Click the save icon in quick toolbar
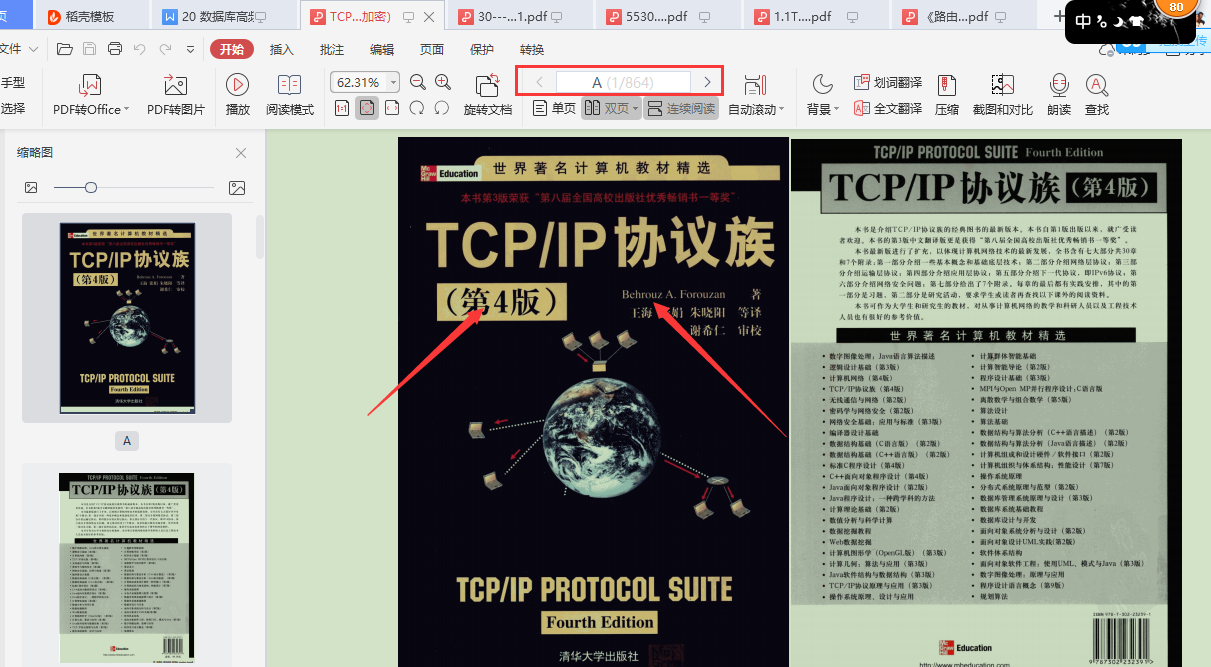 (x=90, y=50)
